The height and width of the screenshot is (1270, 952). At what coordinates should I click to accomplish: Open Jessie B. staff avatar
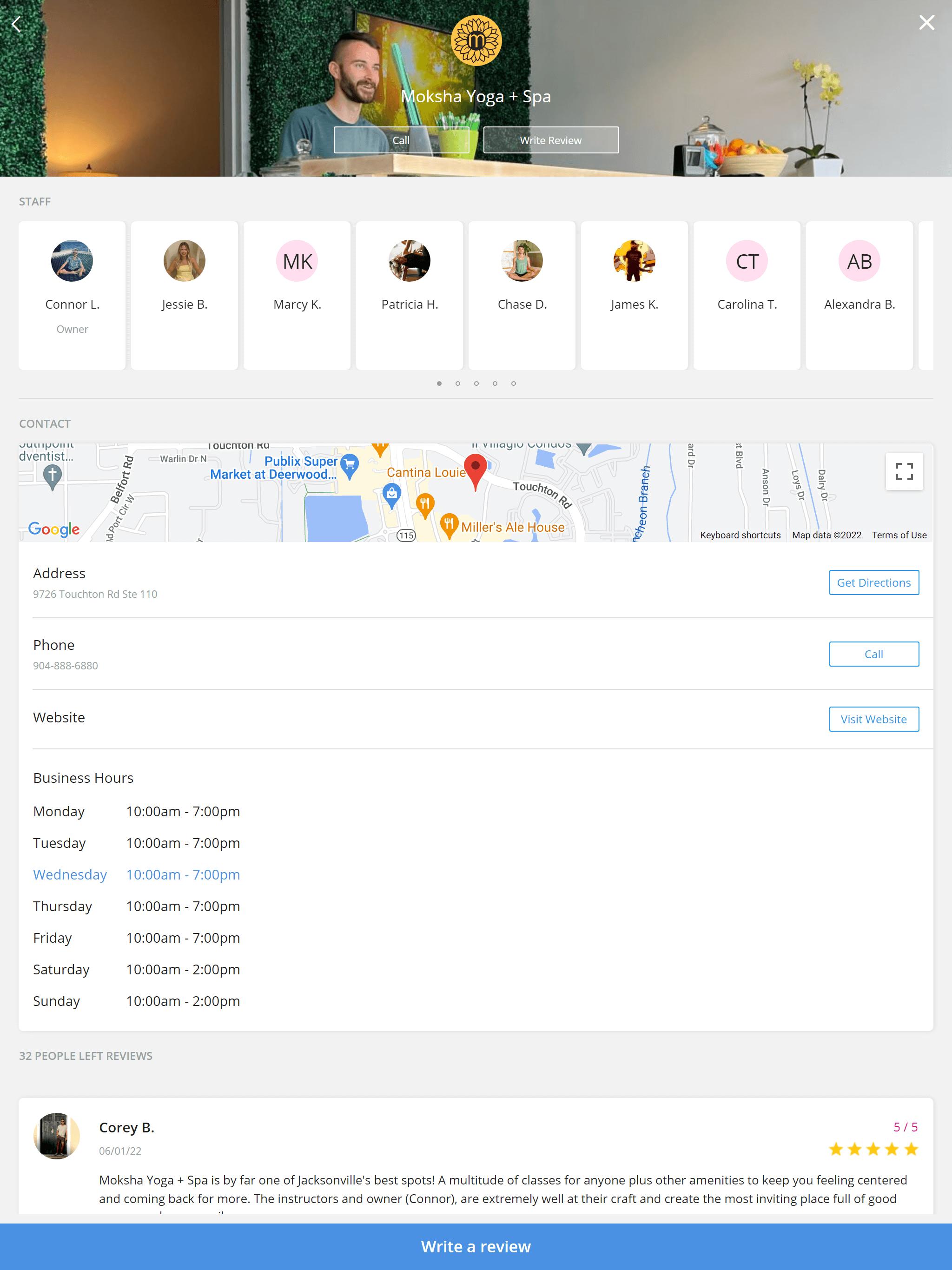185,261
